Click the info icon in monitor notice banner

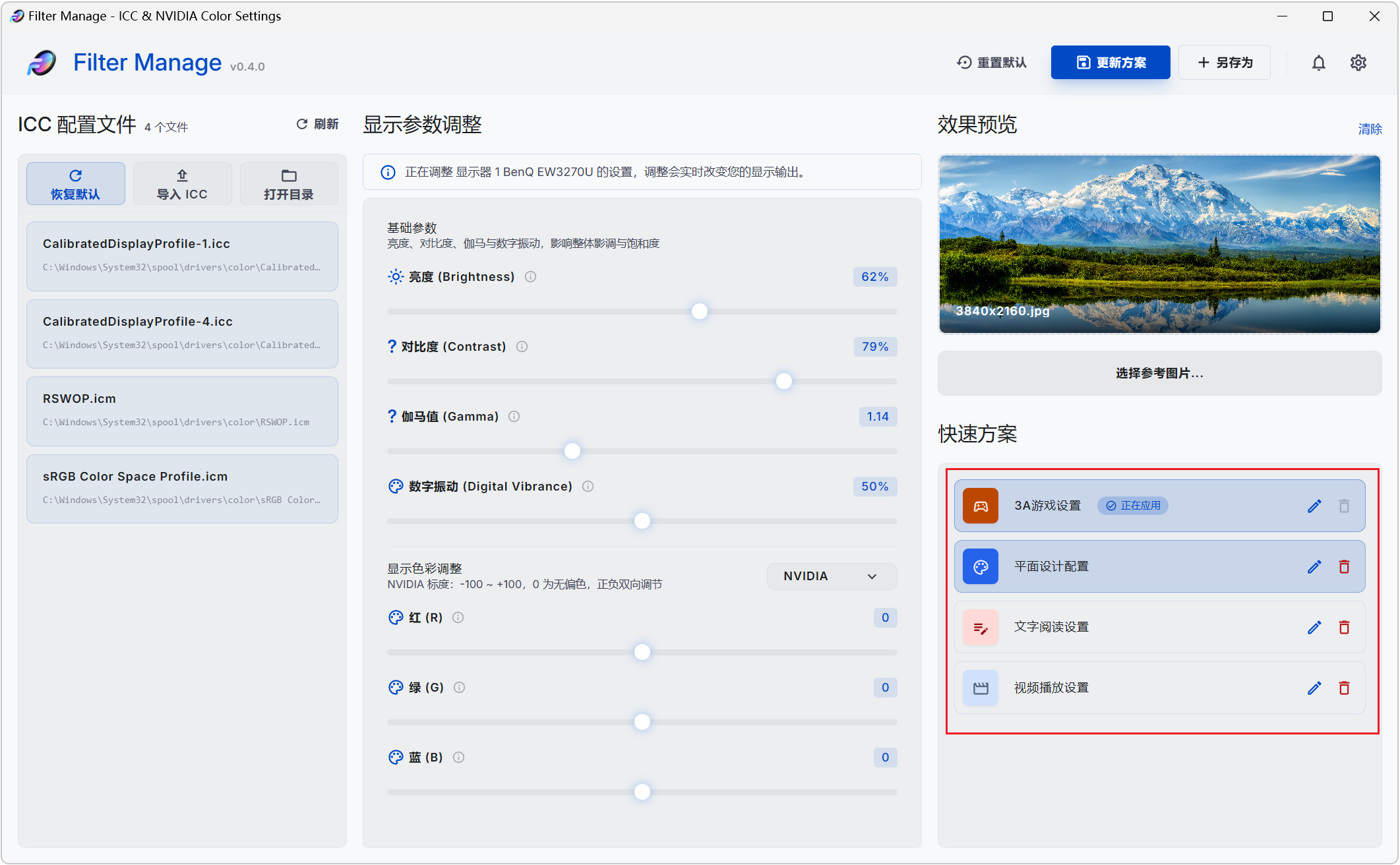(x=388, y=172)
